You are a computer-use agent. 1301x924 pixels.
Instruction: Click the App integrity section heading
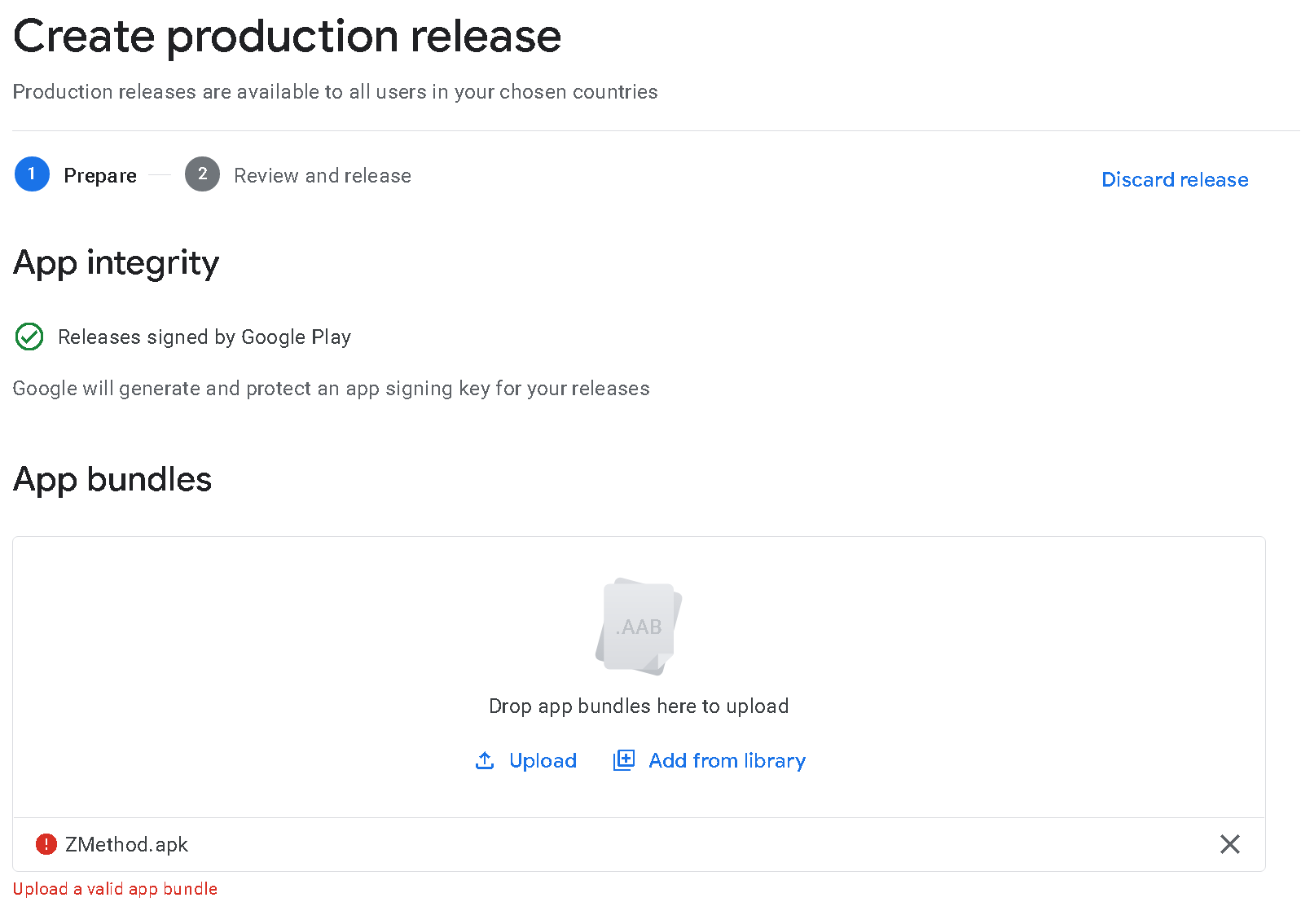click(116, 263)
